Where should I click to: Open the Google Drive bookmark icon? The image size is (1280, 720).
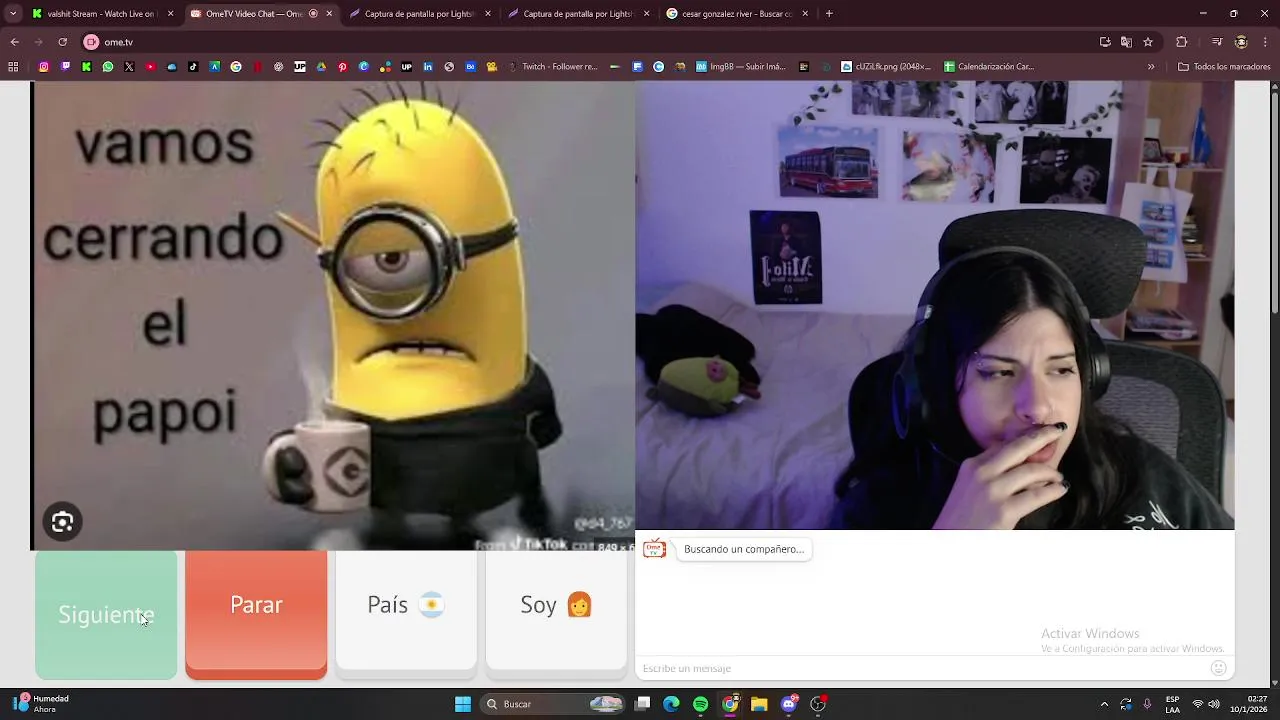[x=321, y=67]
